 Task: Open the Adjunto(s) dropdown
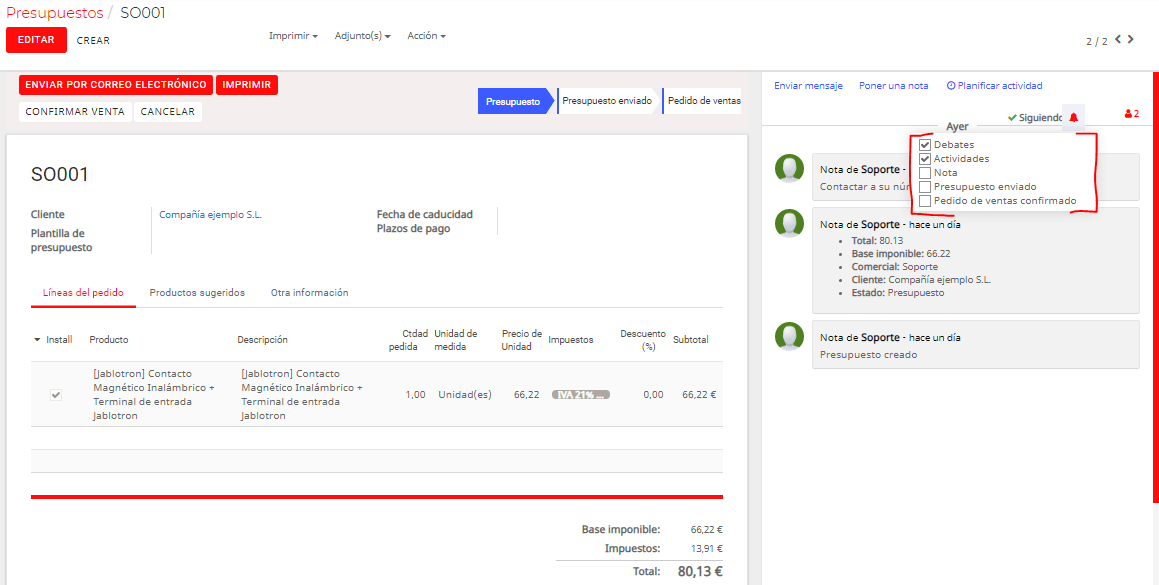[362, 35]
